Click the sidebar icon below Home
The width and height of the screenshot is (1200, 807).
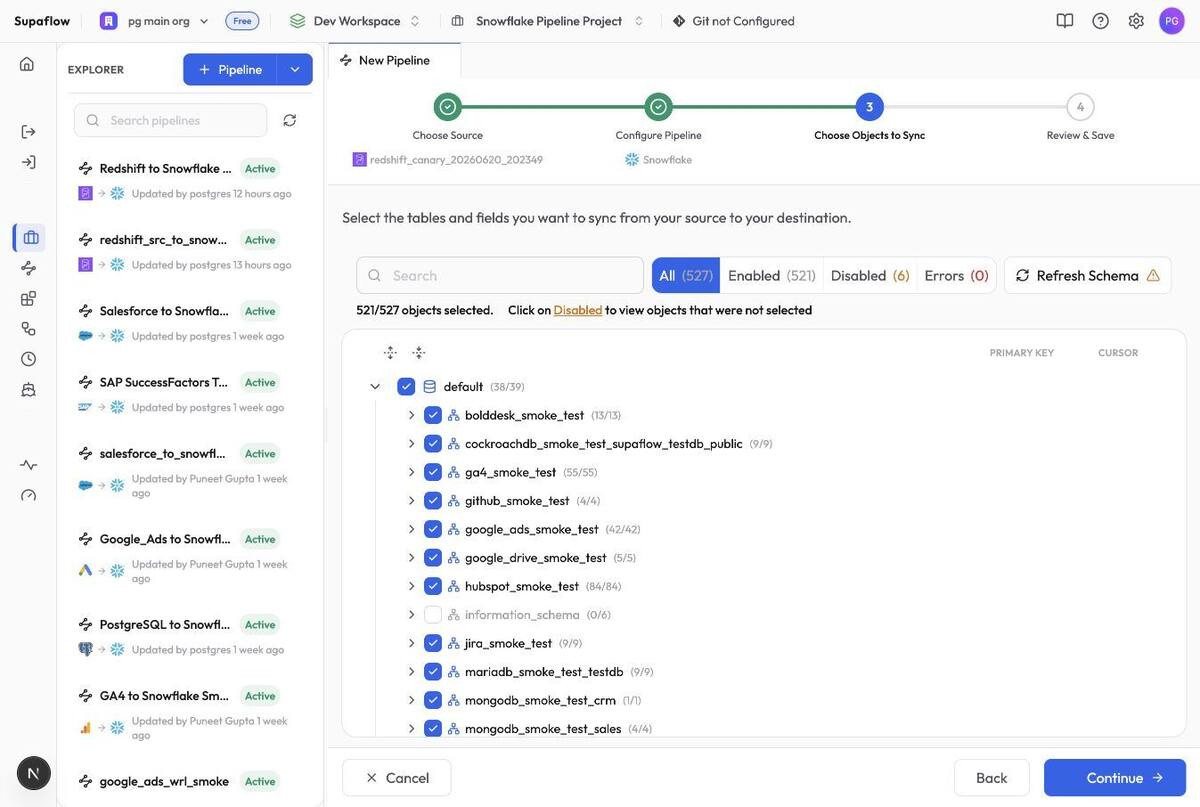[x=28, y=132]
